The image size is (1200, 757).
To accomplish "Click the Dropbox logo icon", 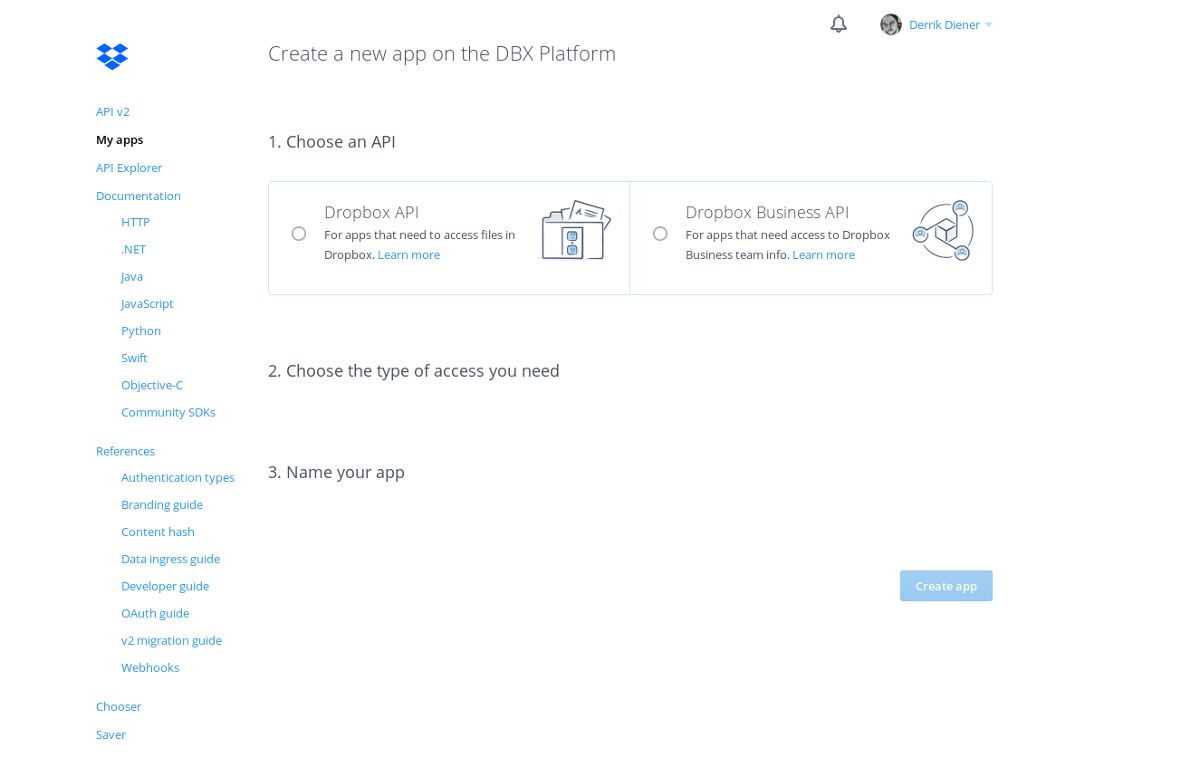I will tap(112, 57).
